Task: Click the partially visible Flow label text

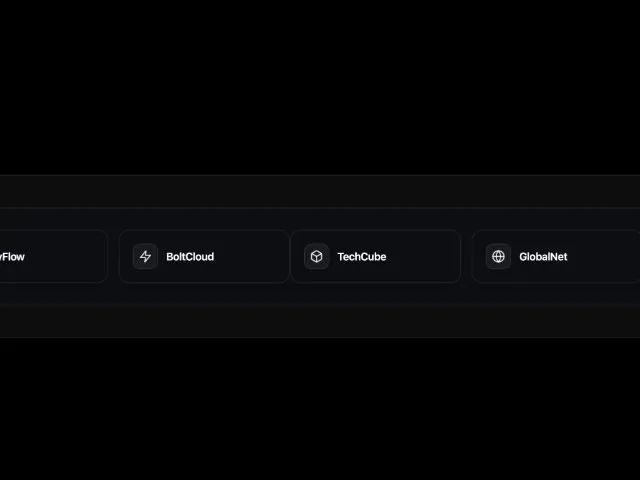Action: pos(12,257)
